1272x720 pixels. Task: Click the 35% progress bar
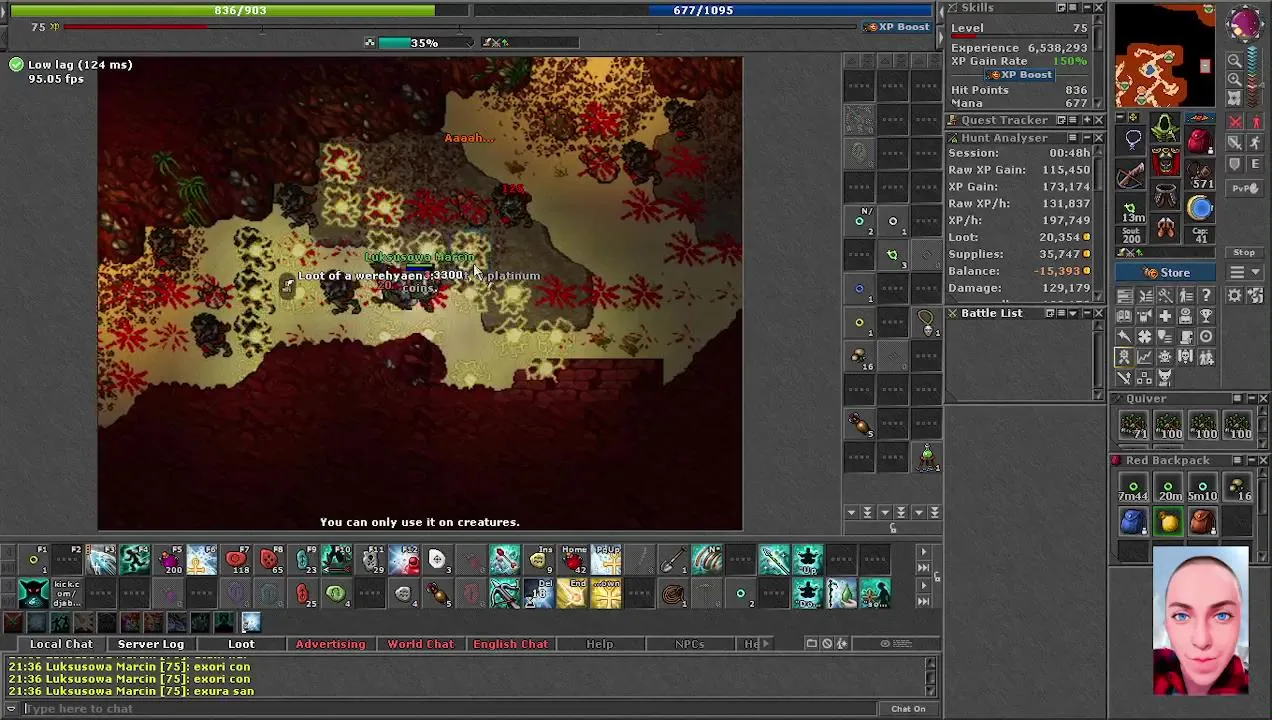coord(424,43)
